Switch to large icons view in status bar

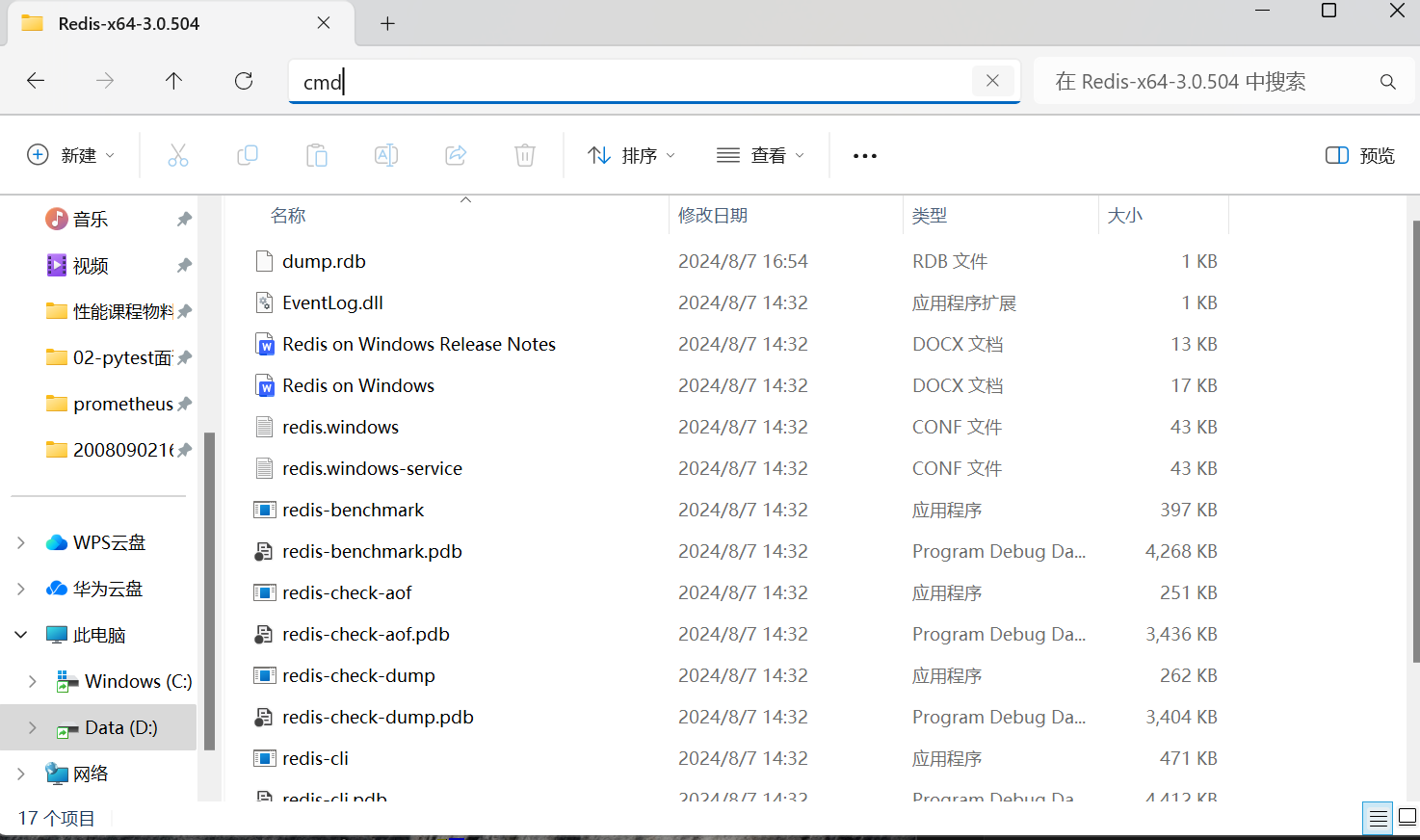click(x=1407, y=819)
